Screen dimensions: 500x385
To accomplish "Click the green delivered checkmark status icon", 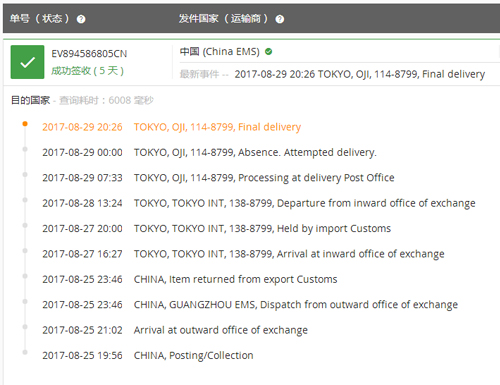I will coord(27,62).
